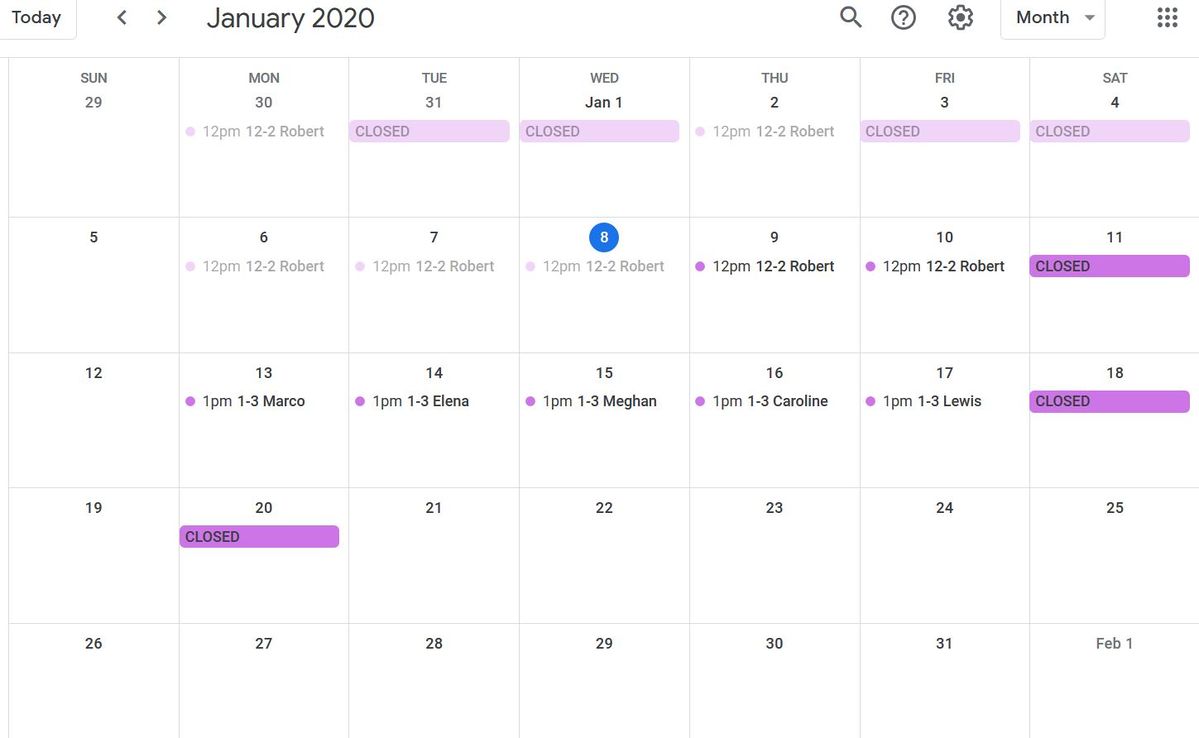Open 12pm Robert event on Thursday 9
The image size is (1199, 738).
(x=765, y=266)
